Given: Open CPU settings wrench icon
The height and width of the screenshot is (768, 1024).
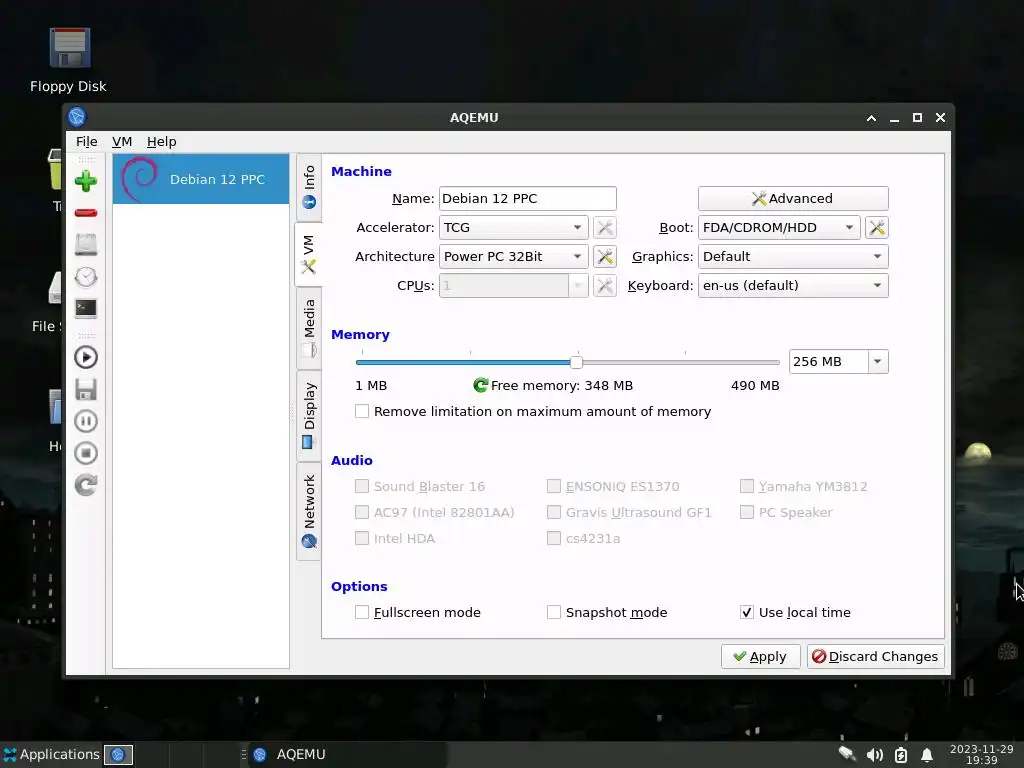Looking at the screenshot, I should [605, 285].
